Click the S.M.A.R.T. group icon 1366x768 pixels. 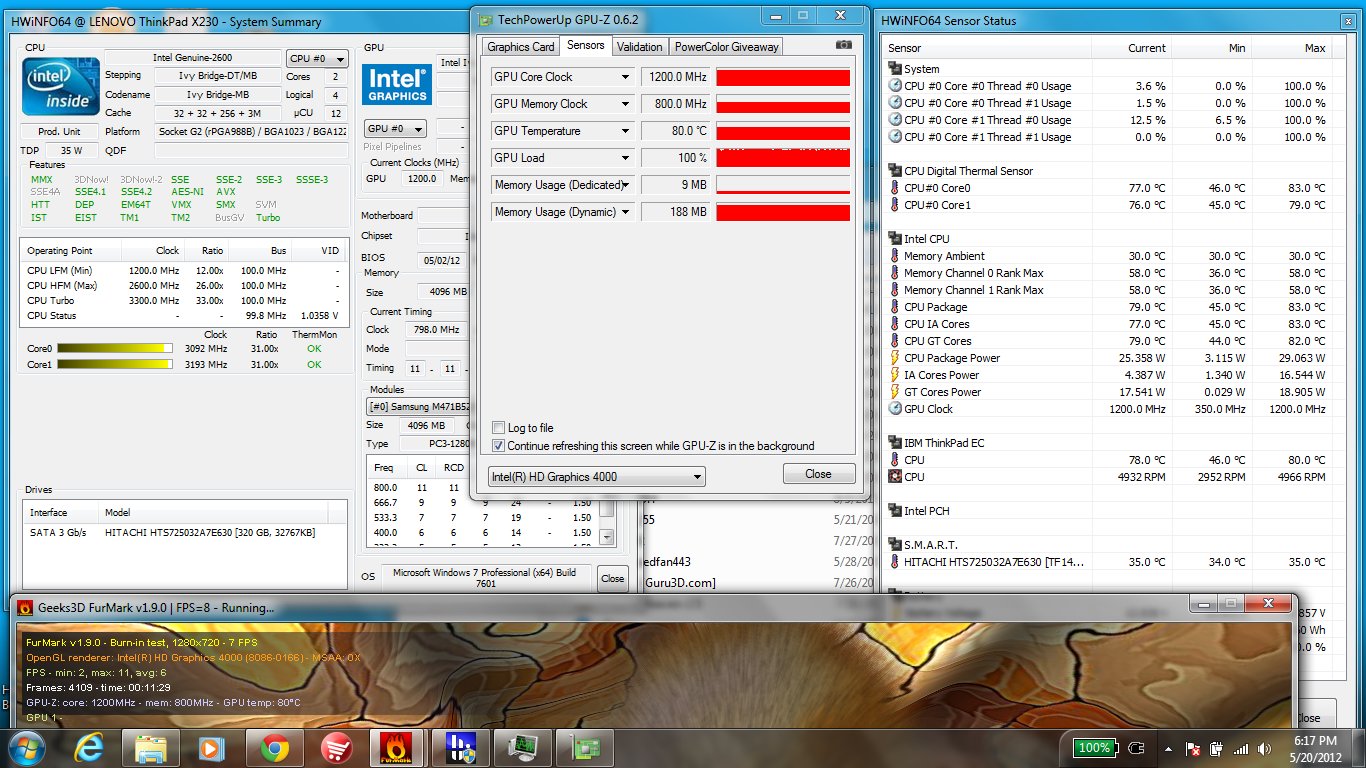tap(895, 545)
